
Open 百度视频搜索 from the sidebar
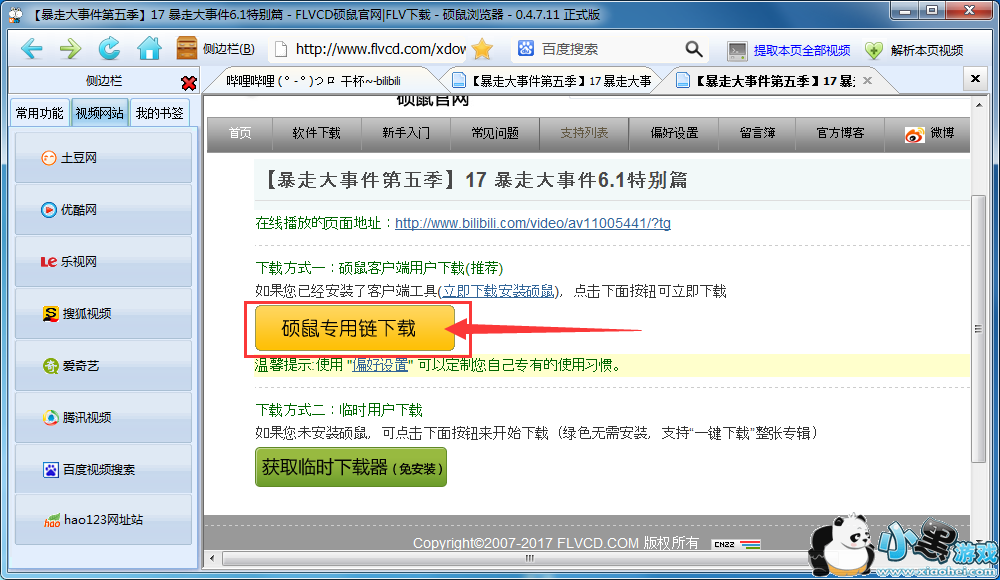click(103, 470)
